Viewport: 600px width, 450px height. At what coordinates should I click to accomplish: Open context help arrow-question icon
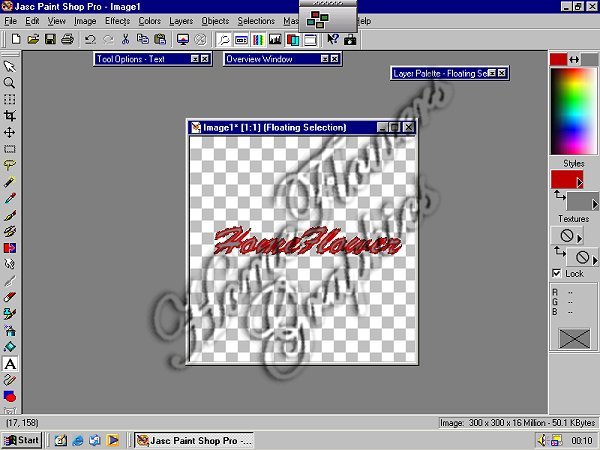333,39
